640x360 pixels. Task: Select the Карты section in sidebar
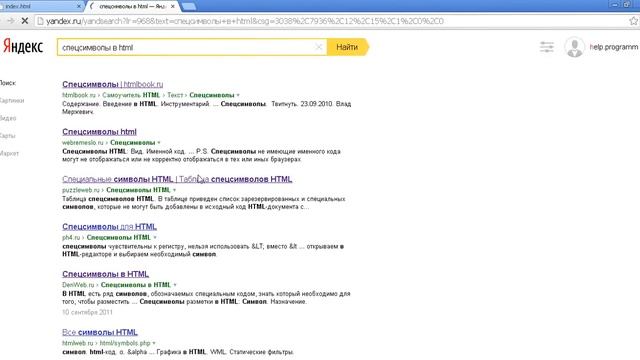pyautogui.click(x=7, y=136)
